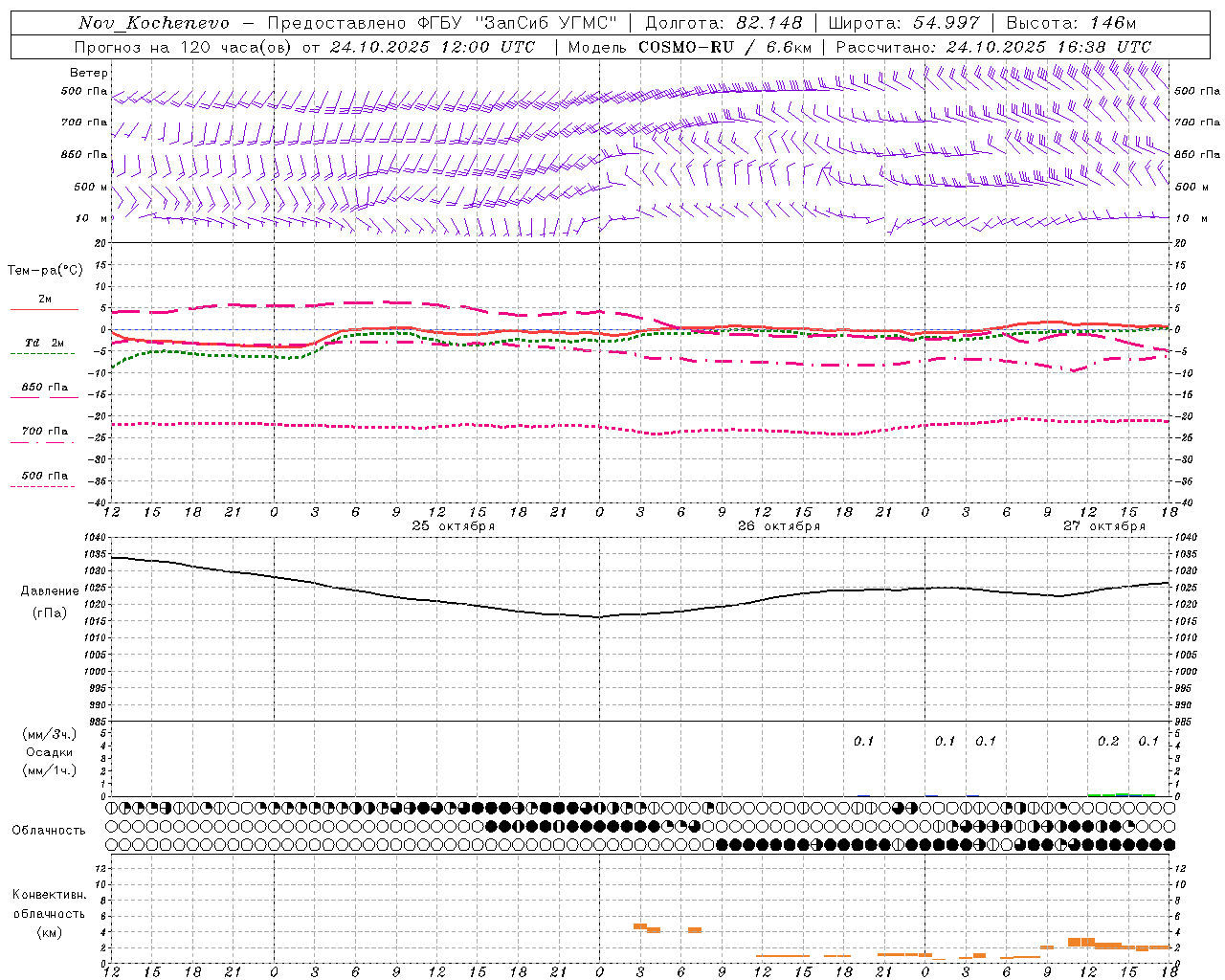Click the Td 2м legend entry
The height and width of the screenshot is (980, 1225).
[x=45, y=343]
